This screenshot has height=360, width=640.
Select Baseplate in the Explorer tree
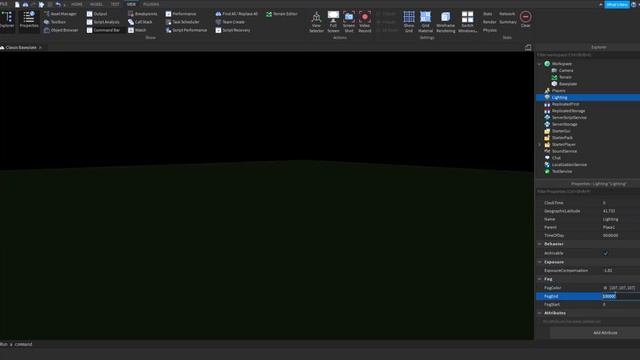click(x=568, y=84)
